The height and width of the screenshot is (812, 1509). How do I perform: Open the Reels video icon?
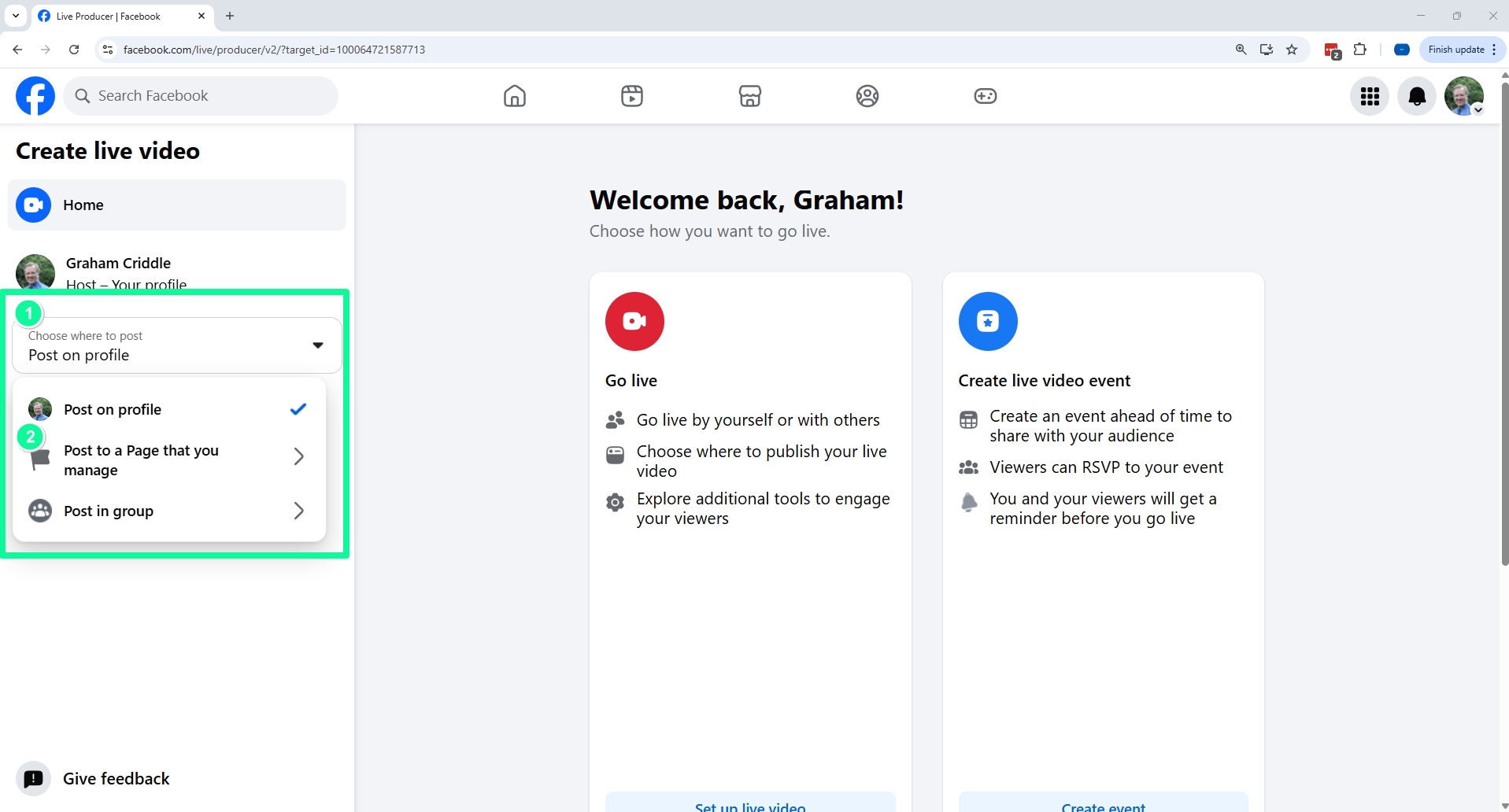tap(632, 96)
